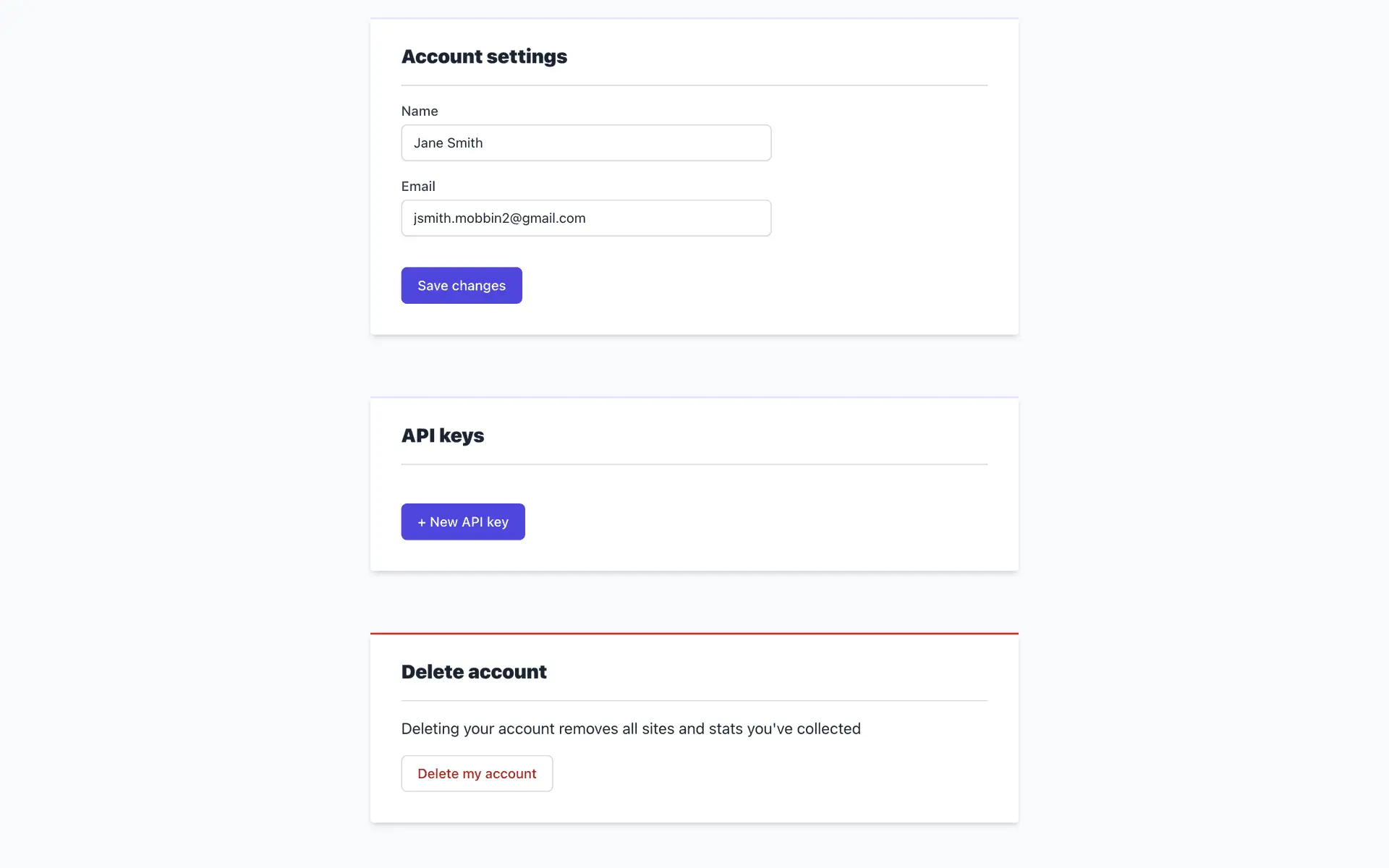Select the API keys heading
The height and width of the screenshot is (868, 1389).
pos(443,435)
